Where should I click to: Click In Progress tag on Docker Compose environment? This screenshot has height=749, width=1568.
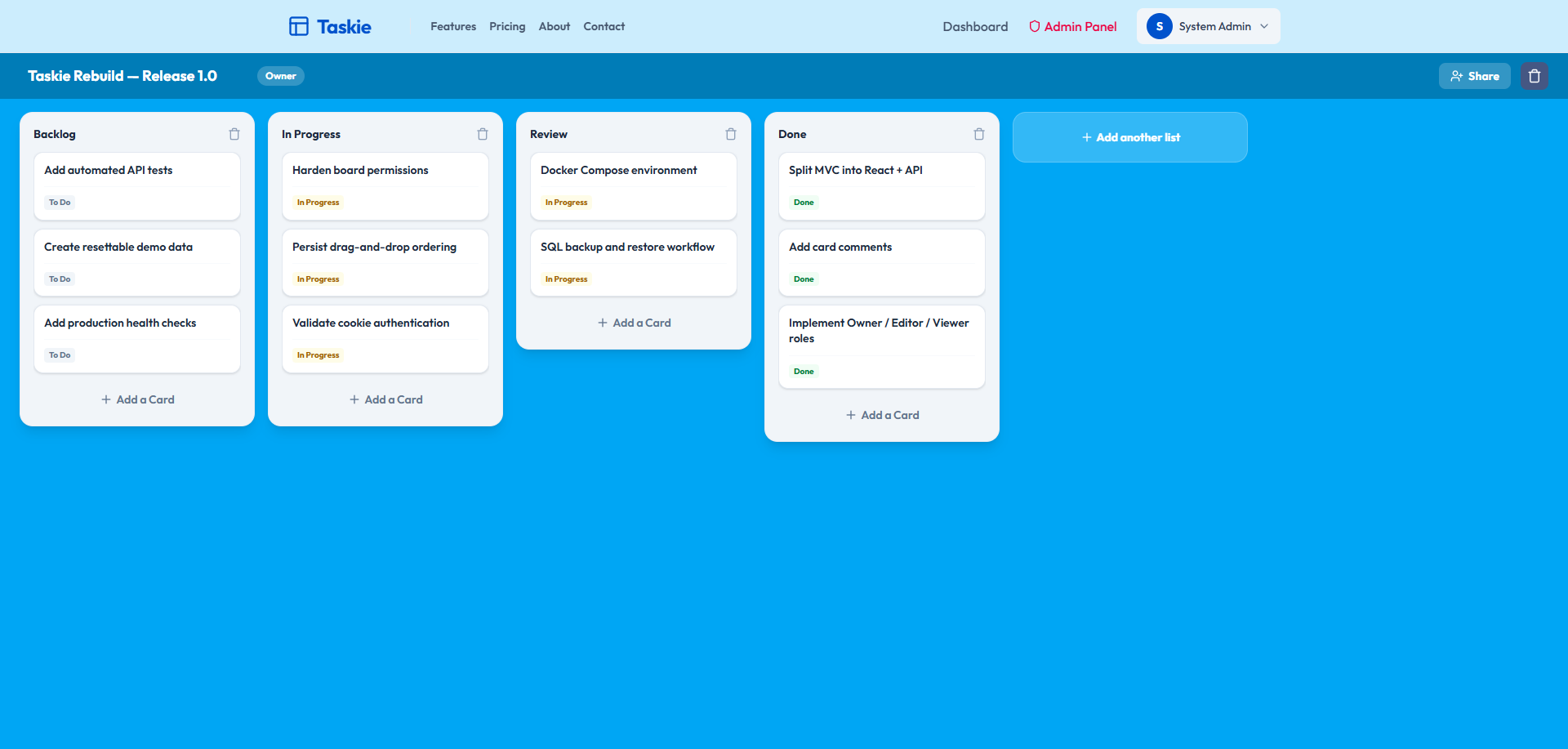(x=567, y=203)
